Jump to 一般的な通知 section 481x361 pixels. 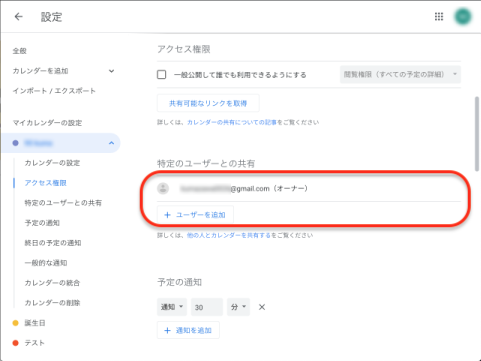click(46, 263)
